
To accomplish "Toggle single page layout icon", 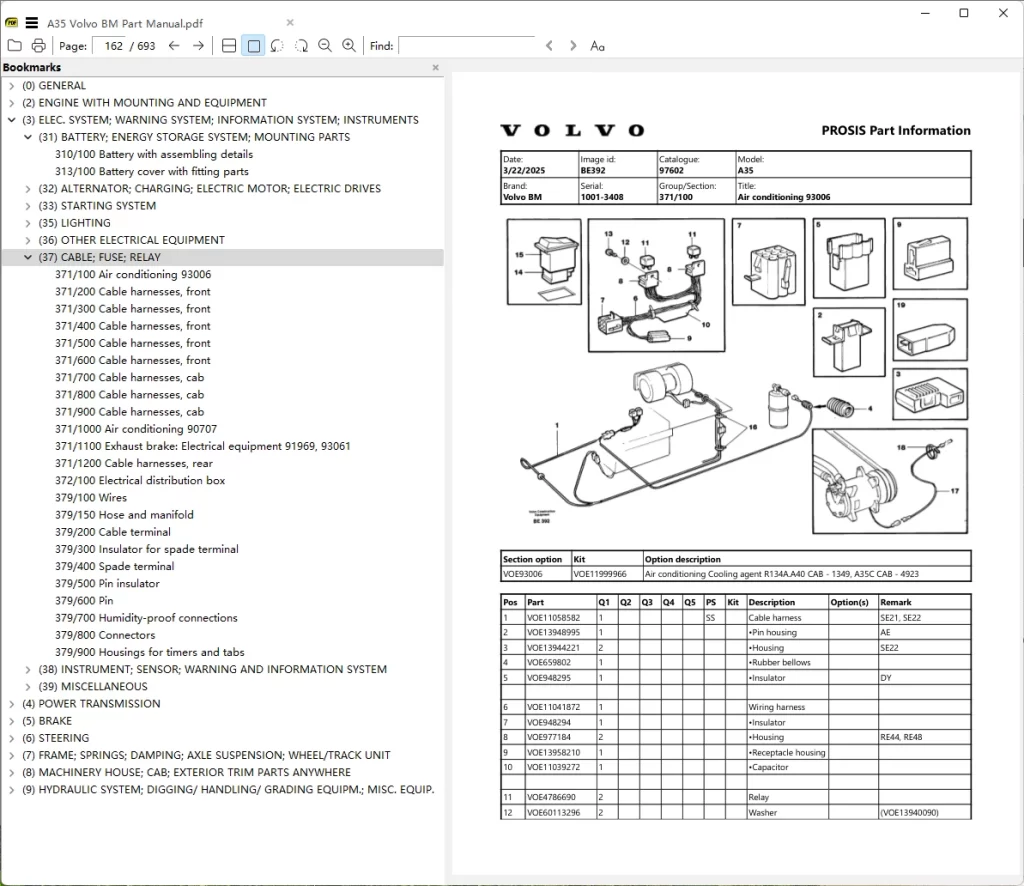I will (253, 46).
